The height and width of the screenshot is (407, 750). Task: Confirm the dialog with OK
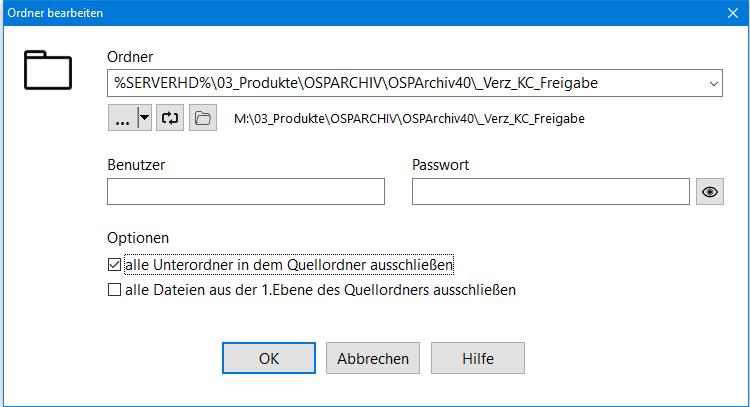[269, 358]
